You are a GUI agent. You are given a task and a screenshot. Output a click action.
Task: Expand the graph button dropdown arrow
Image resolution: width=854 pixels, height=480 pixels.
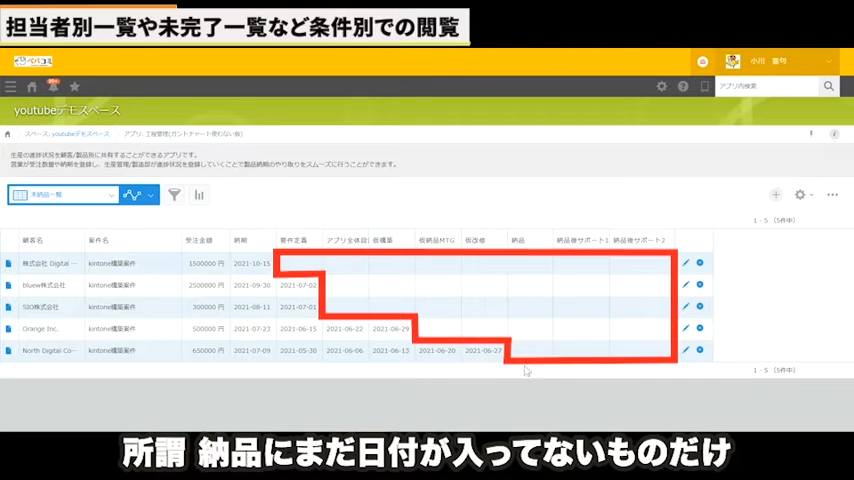151,195
